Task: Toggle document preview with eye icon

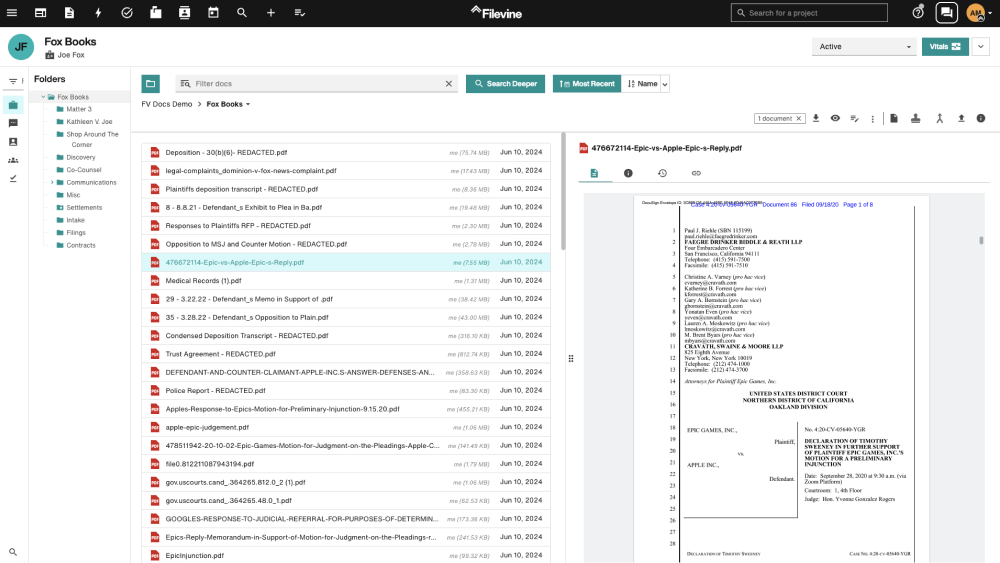Action: point(835,118)
